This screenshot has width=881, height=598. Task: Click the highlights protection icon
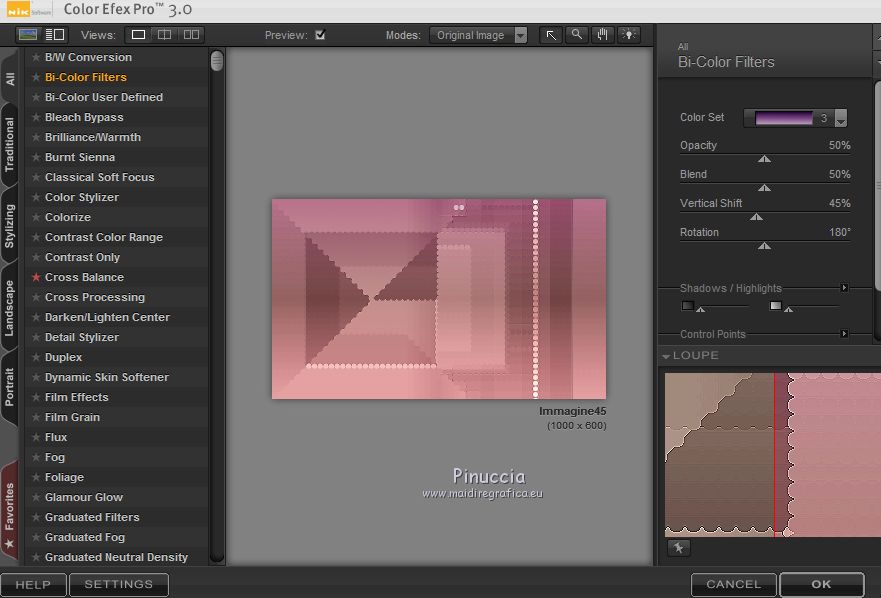pos(775,306)
